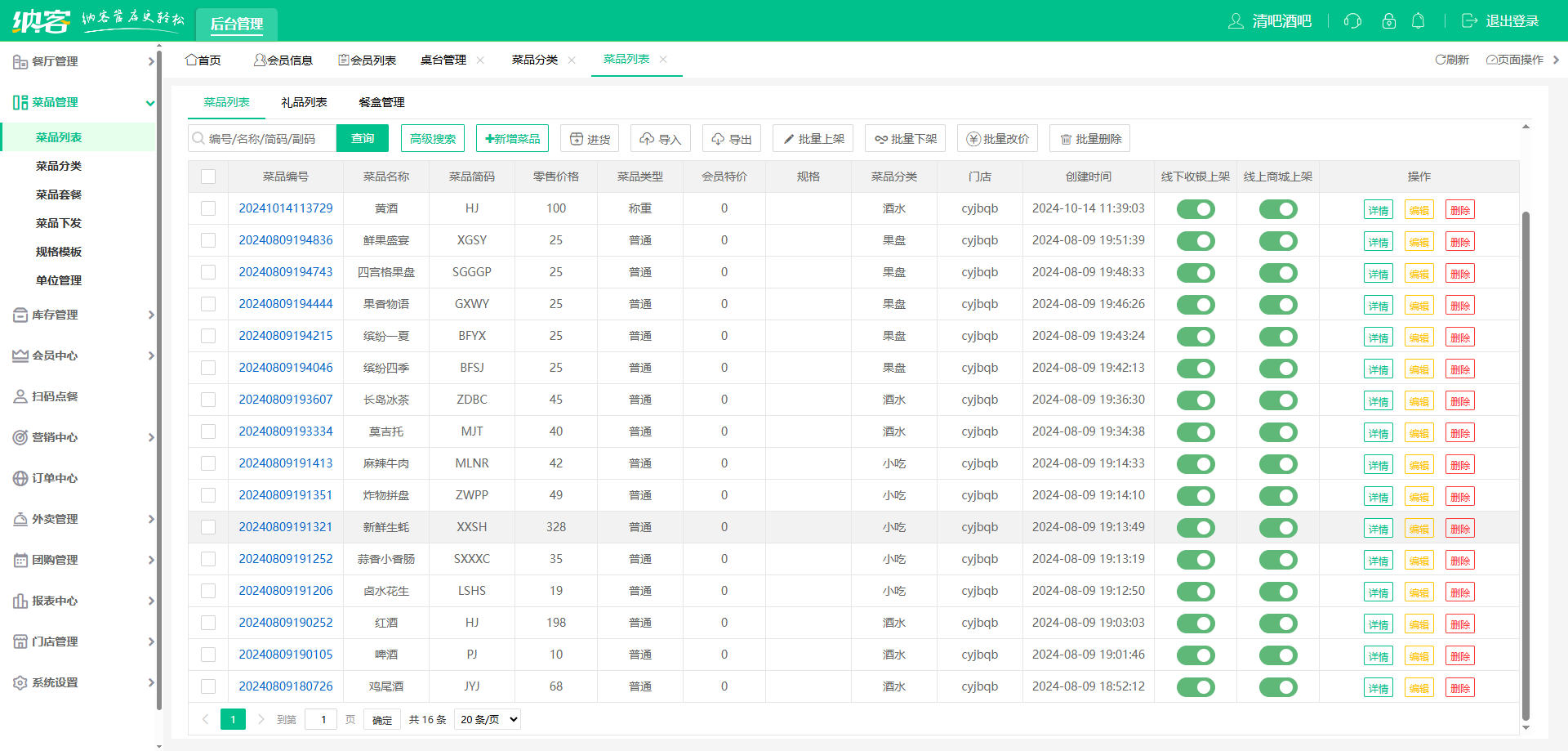This screenshot has width=1568, height=751.
Task: Click the 查询 search button
Action: (x=362, y=138)
